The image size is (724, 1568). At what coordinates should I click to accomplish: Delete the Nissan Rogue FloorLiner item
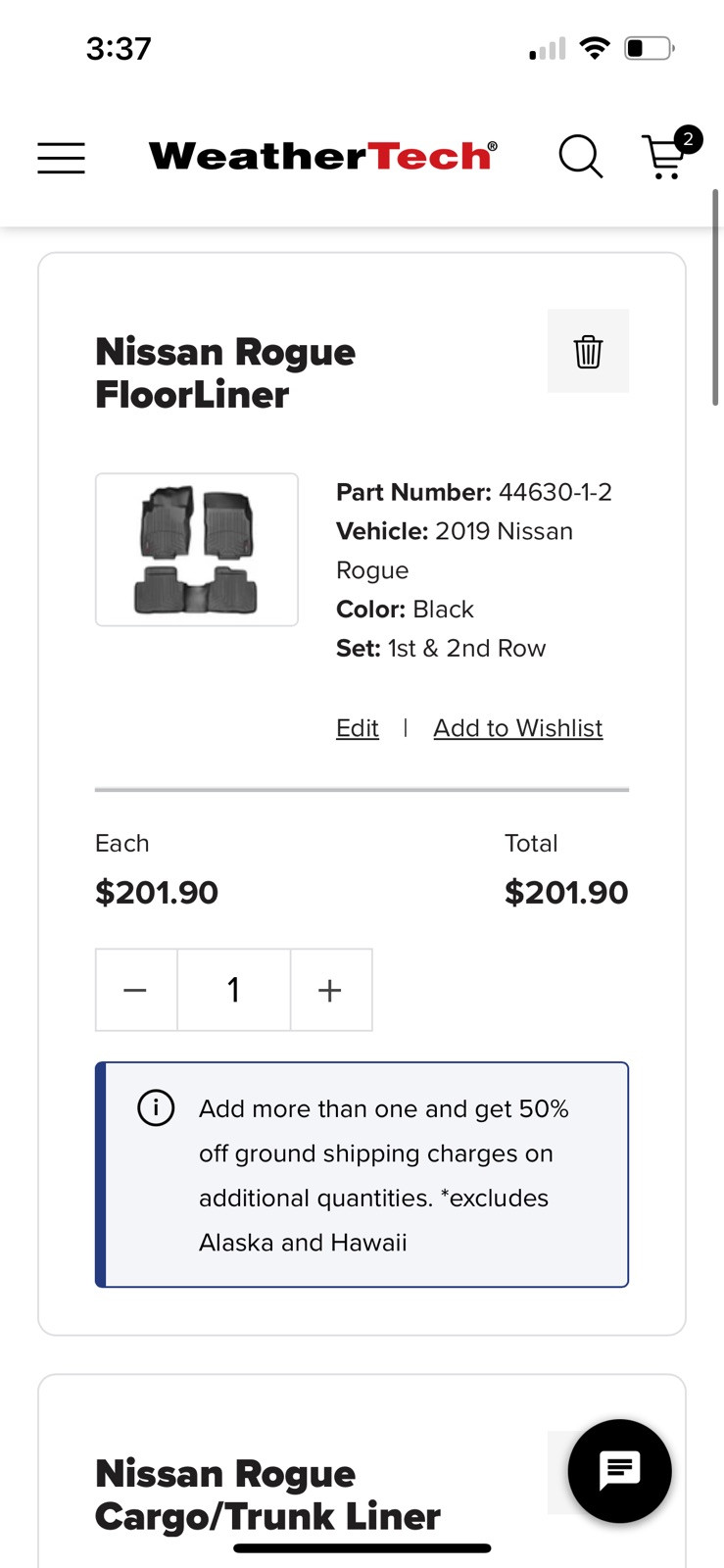[x=588, y=351]
